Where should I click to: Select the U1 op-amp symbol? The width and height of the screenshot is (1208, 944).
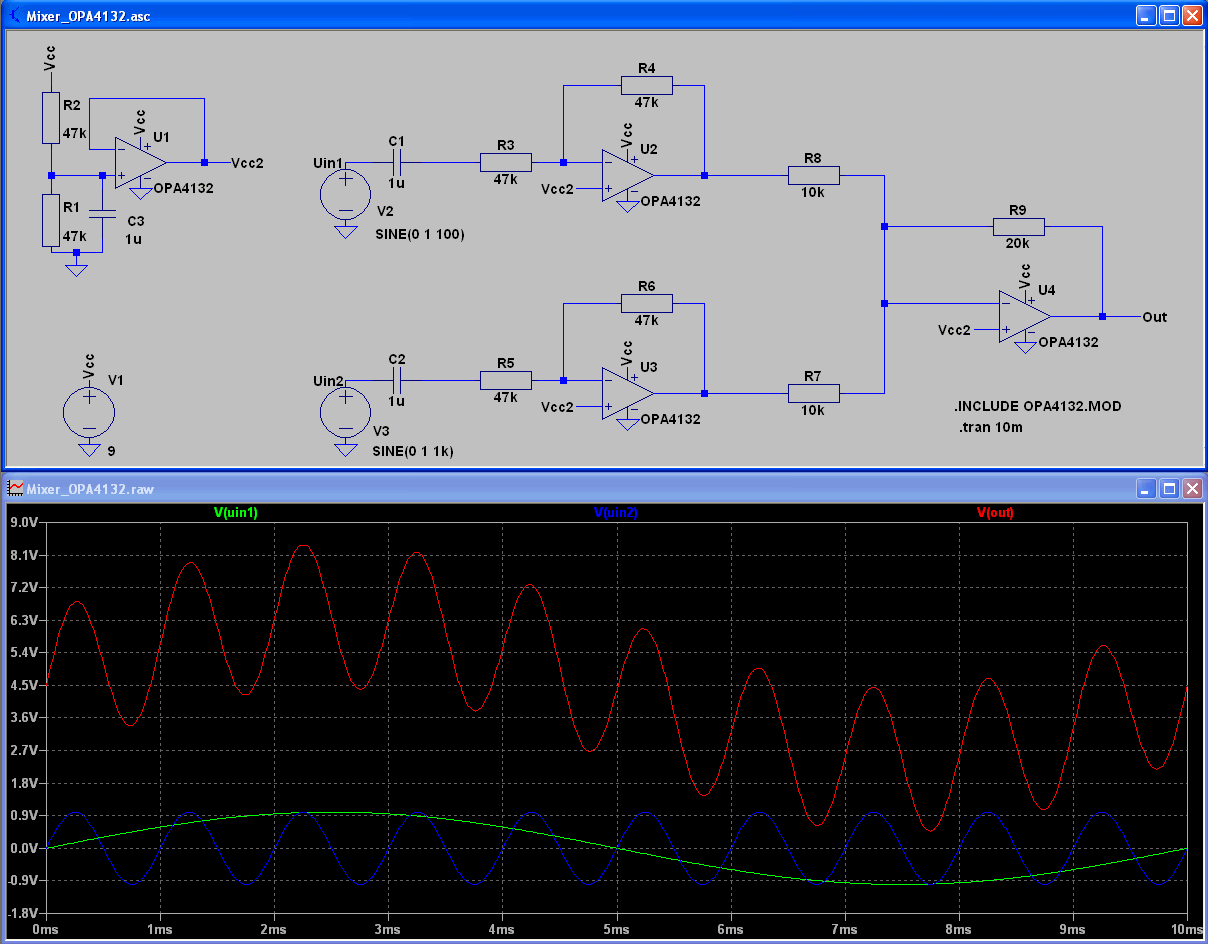(138, 162)
